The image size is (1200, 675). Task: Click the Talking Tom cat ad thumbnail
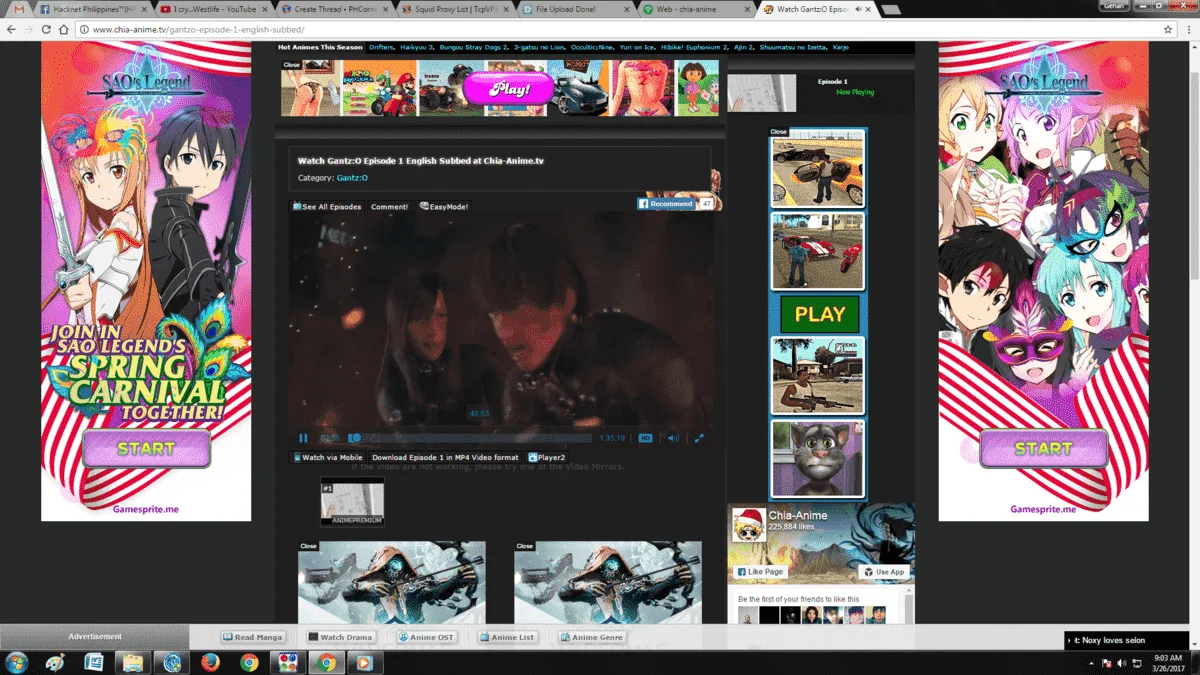point(818,459)
